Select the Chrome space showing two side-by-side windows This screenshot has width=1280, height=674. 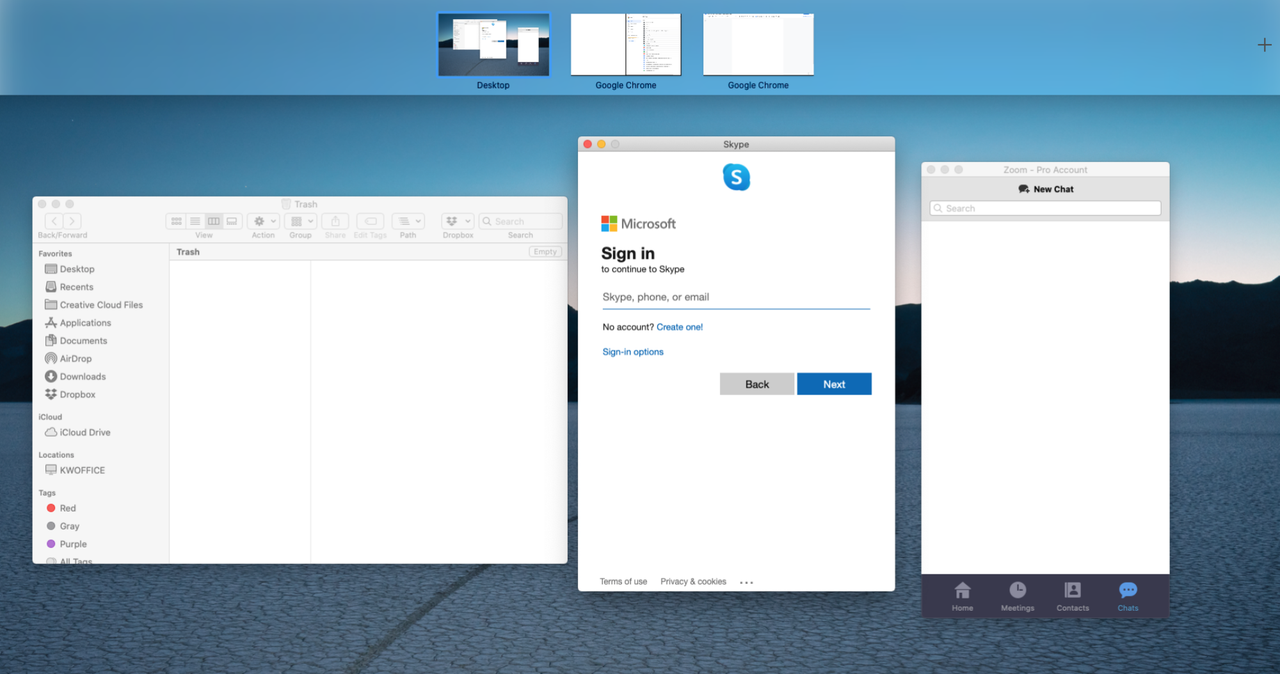626,45
